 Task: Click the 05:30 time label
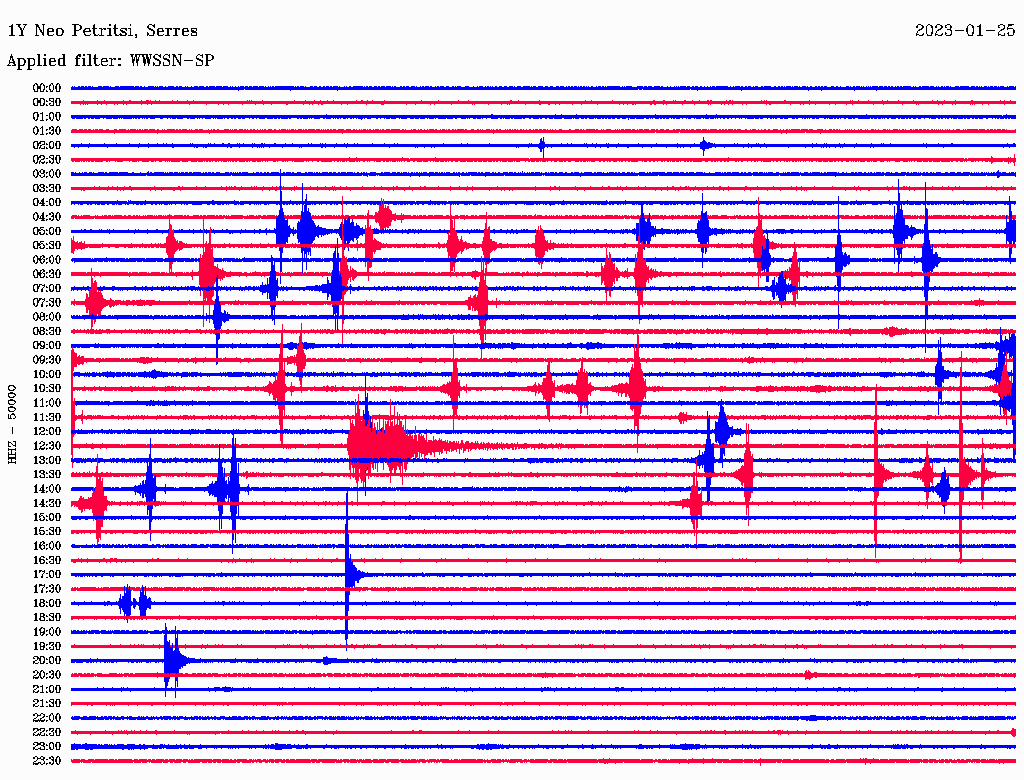(46, 246)
